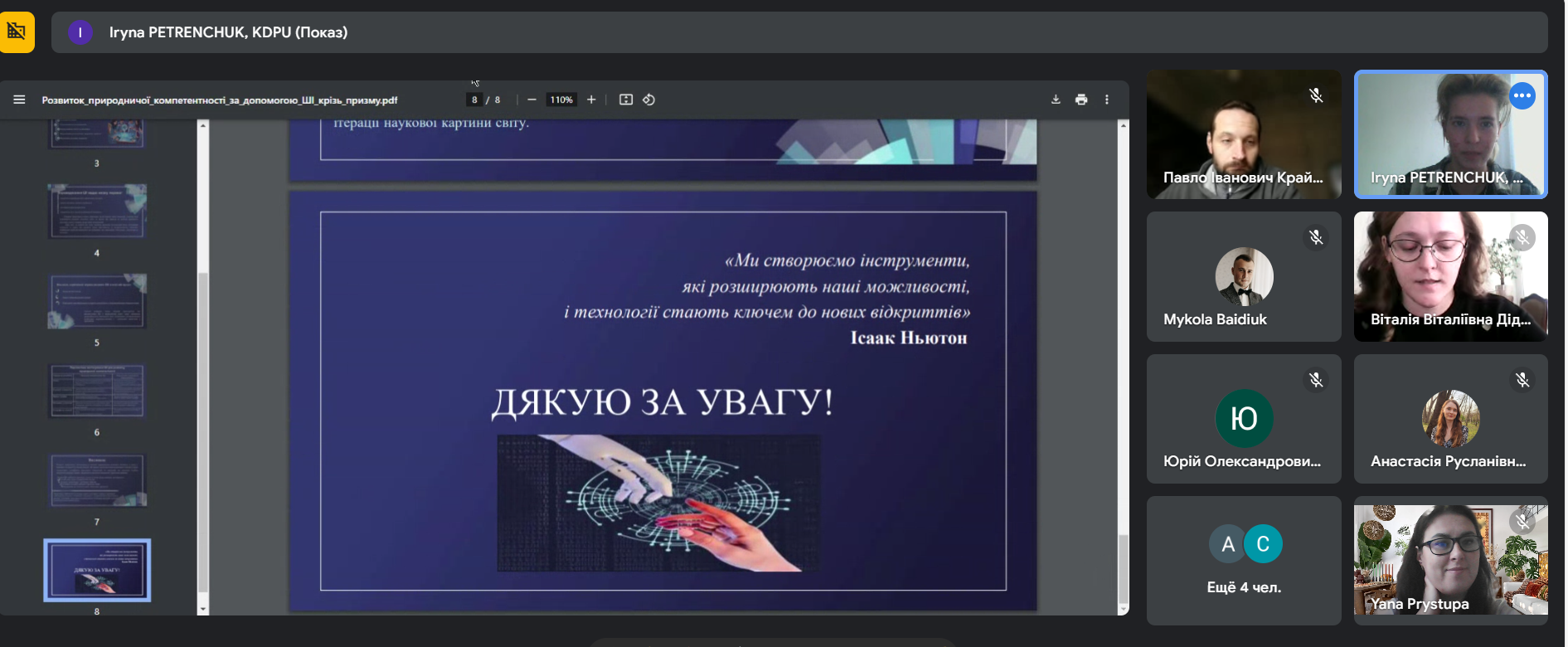Click the A avatar in the extra participants tile
The image size is (1568, 647).
click(1228, 544)
